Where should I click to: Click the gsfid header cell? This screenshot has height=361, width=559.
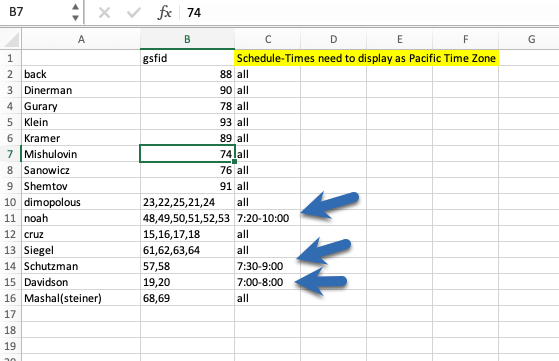point(188,58)
